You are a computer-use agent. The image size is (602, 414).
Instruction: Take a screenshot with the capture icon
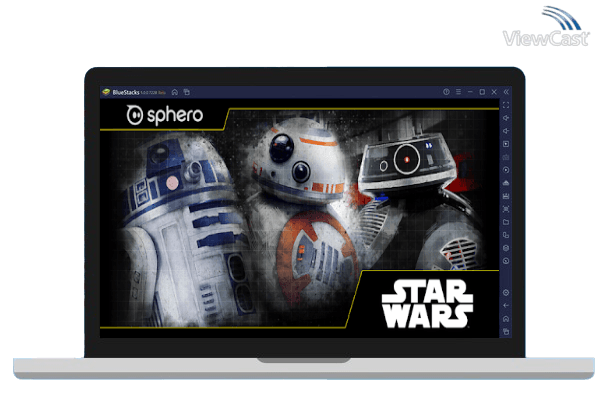(x=506, y=209)
